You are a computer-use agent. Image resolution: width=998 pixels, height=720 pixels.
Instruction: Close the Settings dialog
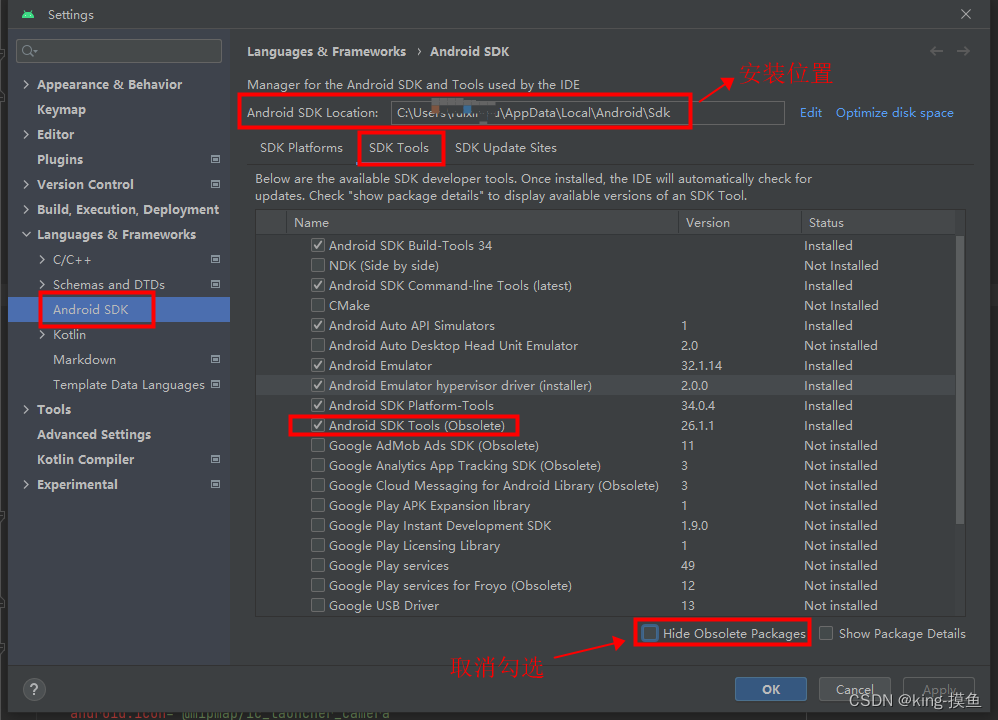966,14
